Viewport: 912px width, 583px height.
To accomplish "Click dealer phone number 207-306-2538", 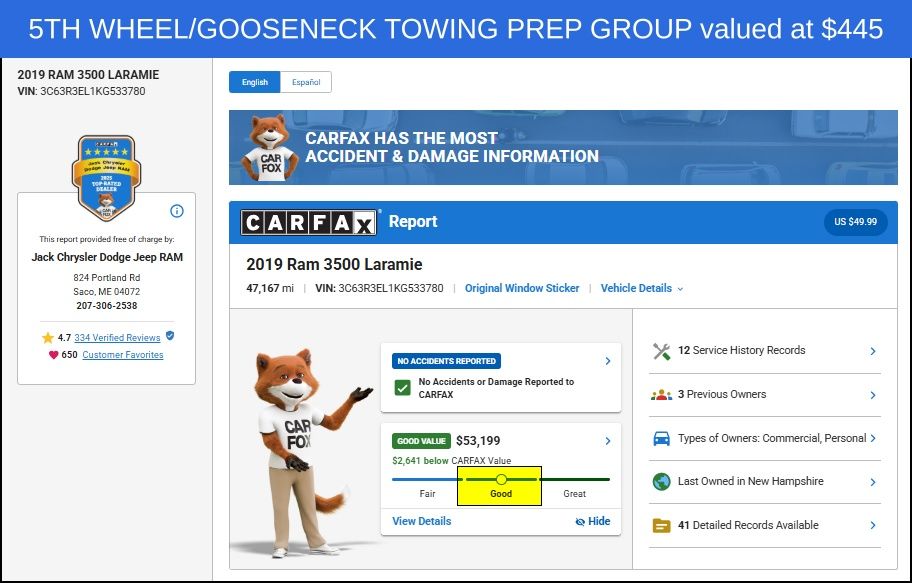I will 107,305.
